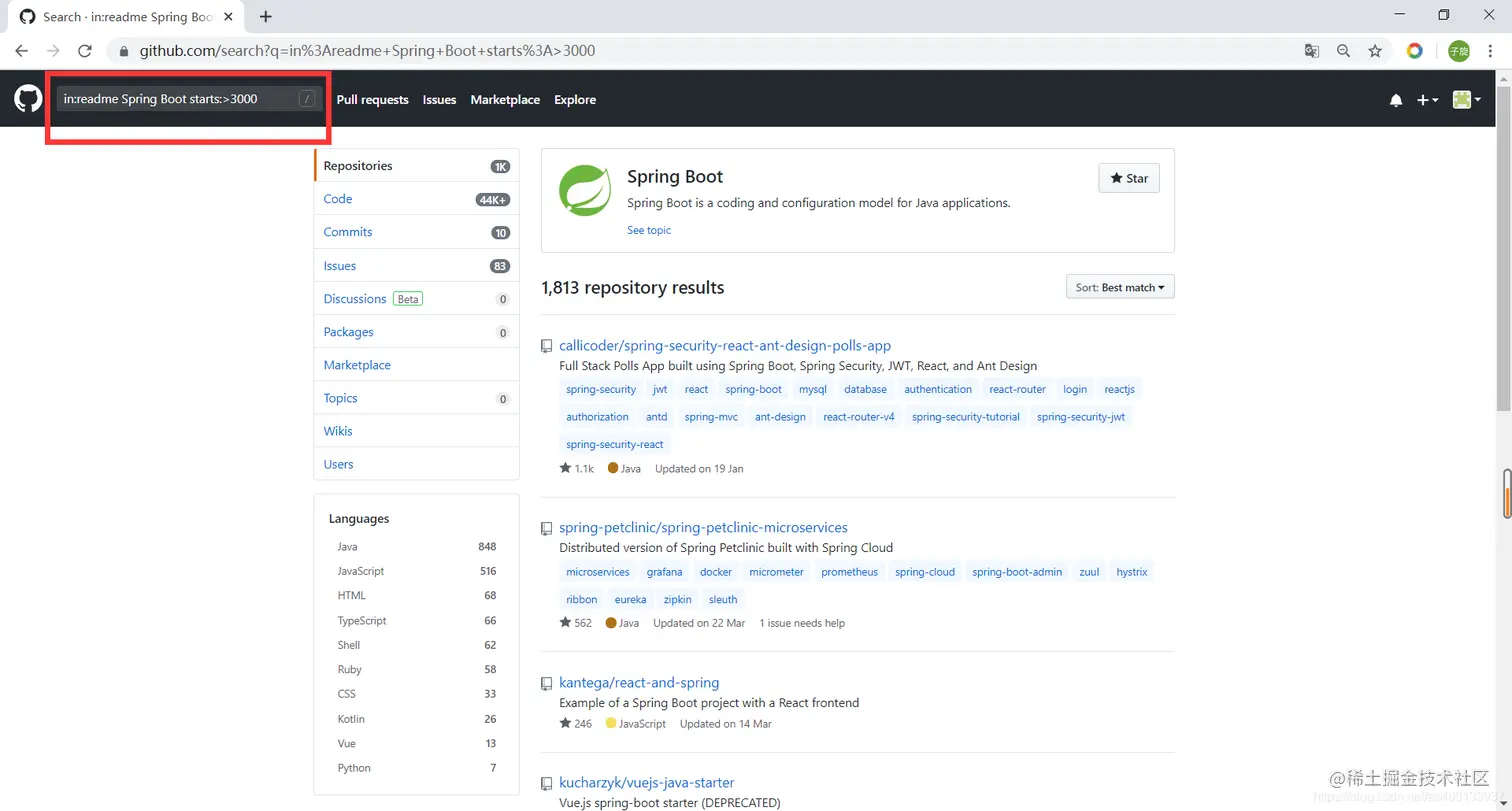This screenshot has height=811, width=1512.
Task: Bookmark this page with the star icon
Action: [x=1375, y=50]
